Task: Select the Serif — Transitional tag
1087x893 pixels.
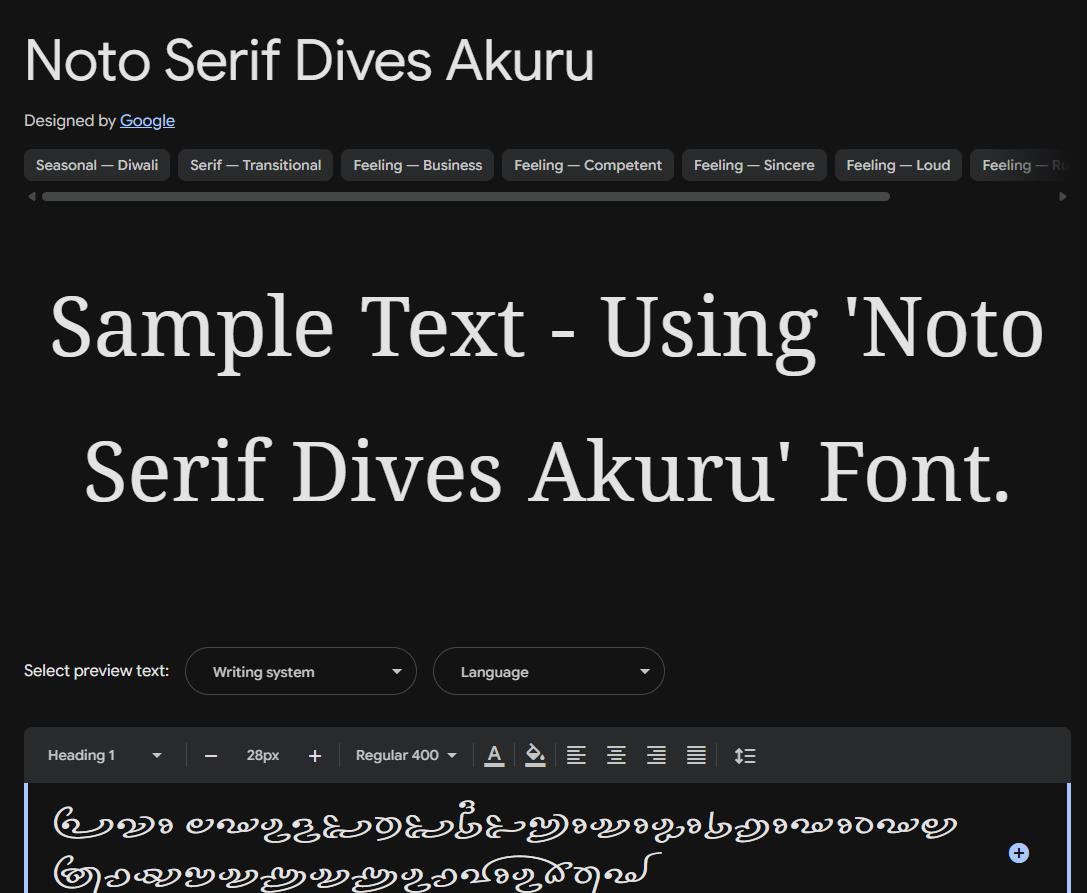Action: pos(256,165)
